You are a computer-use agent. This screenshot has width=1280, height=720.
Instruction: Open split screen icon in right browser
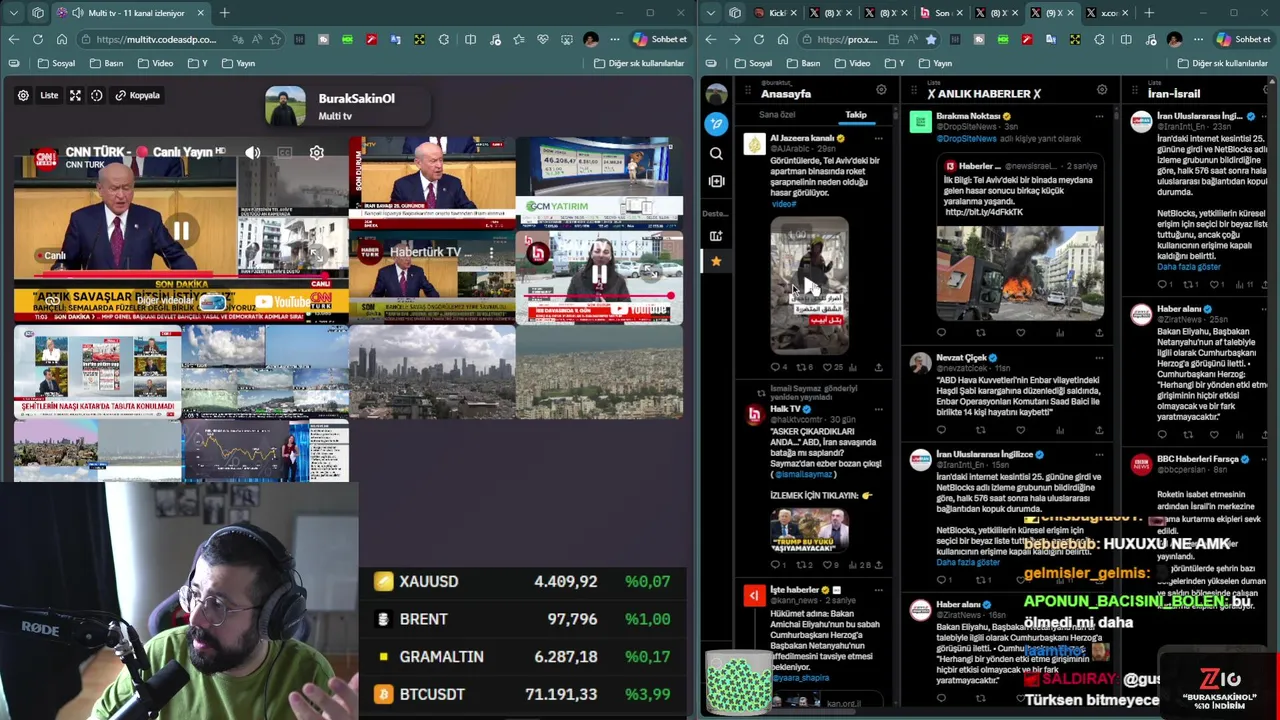point(1126,39)
